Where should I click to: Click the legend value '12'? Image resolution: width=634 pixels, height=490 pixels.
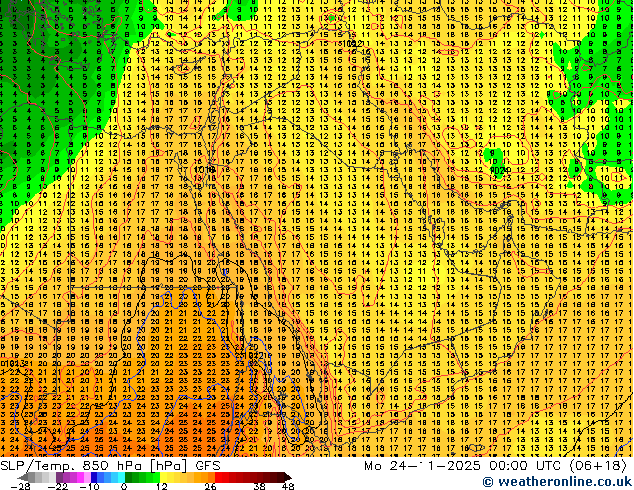click(x=162, y=486)
